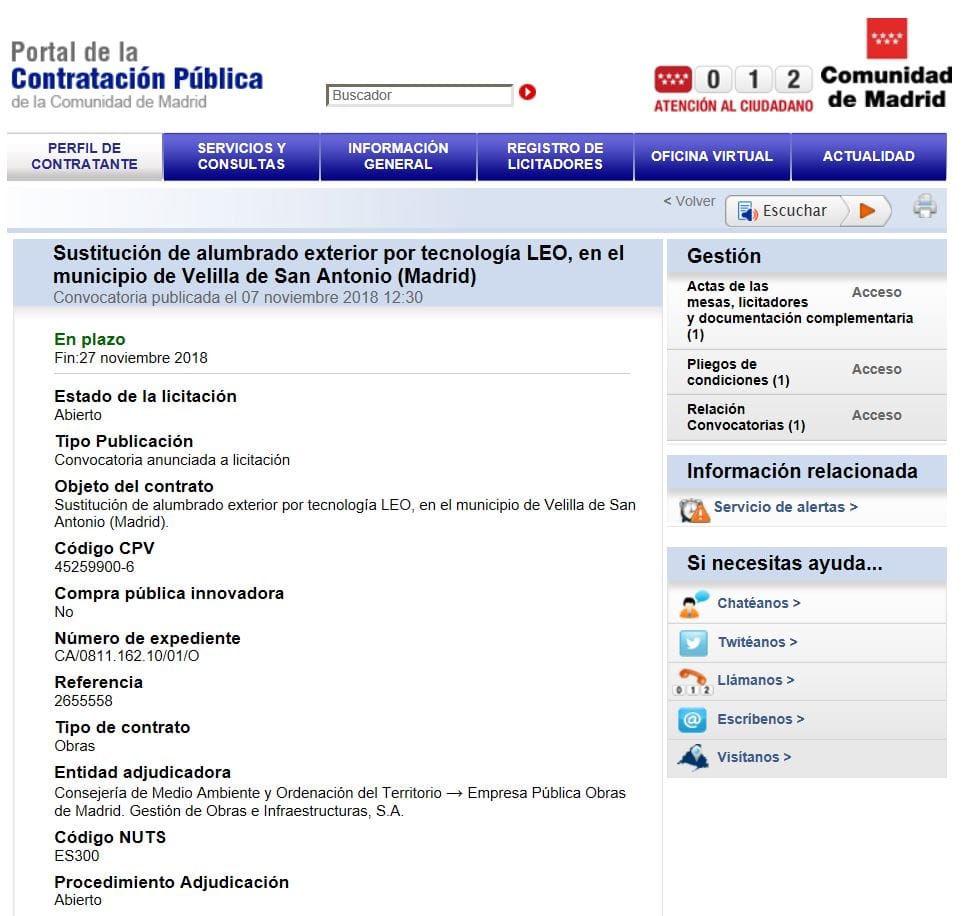Open the Escríbenos link
This screenshot has width=971, height=916.
tap(760, 719)
